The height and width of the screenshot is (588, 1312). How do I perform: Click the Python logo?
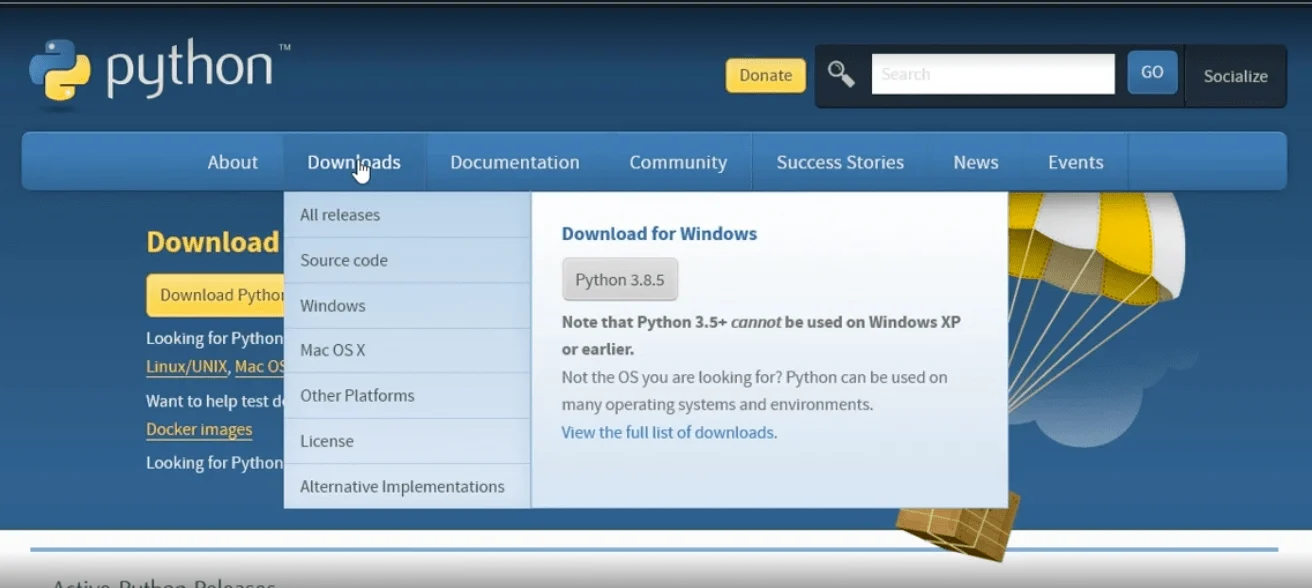[x=160, y=72]
